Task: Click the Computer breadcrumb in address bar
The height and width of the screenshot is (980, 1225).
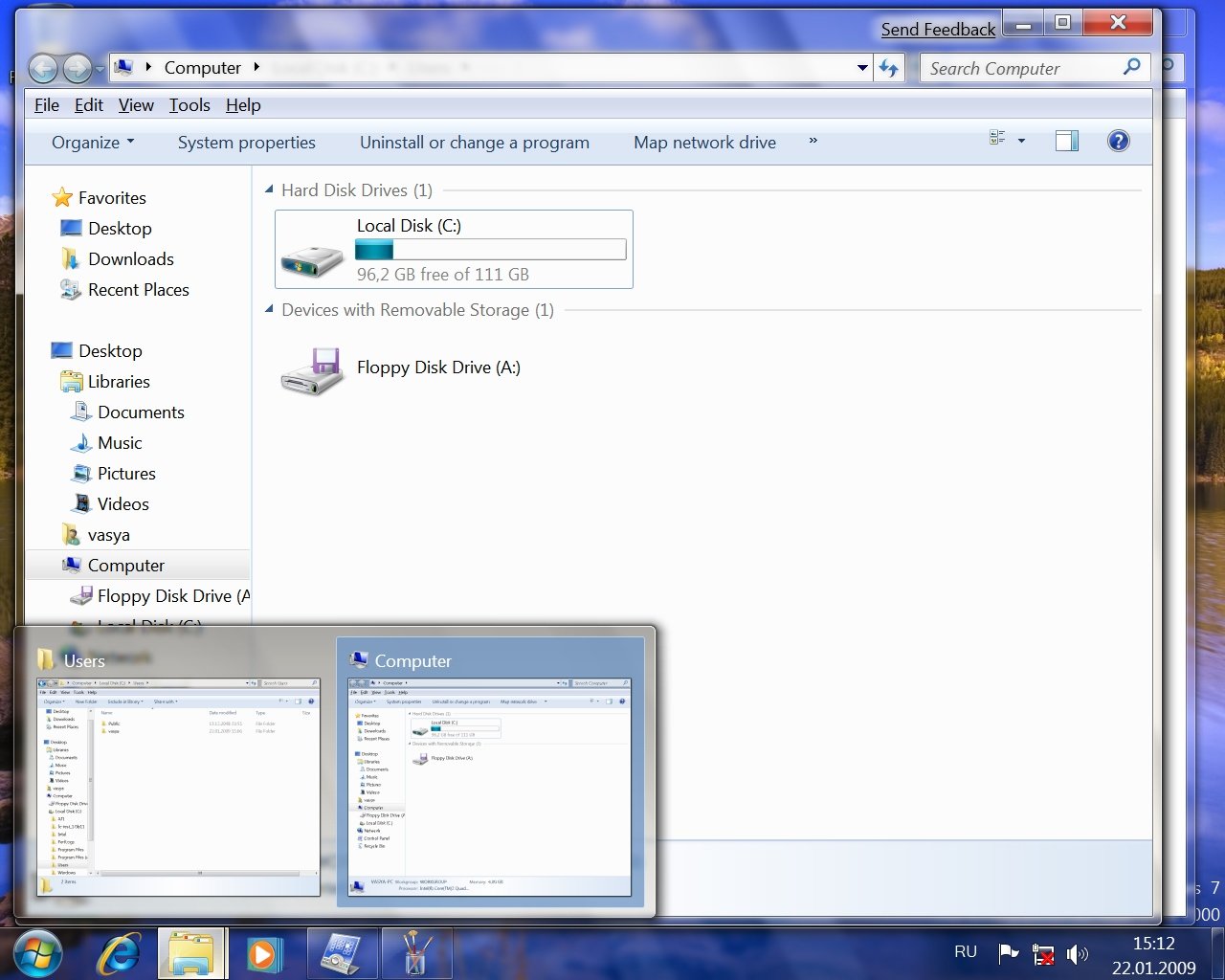Action: 203,67
